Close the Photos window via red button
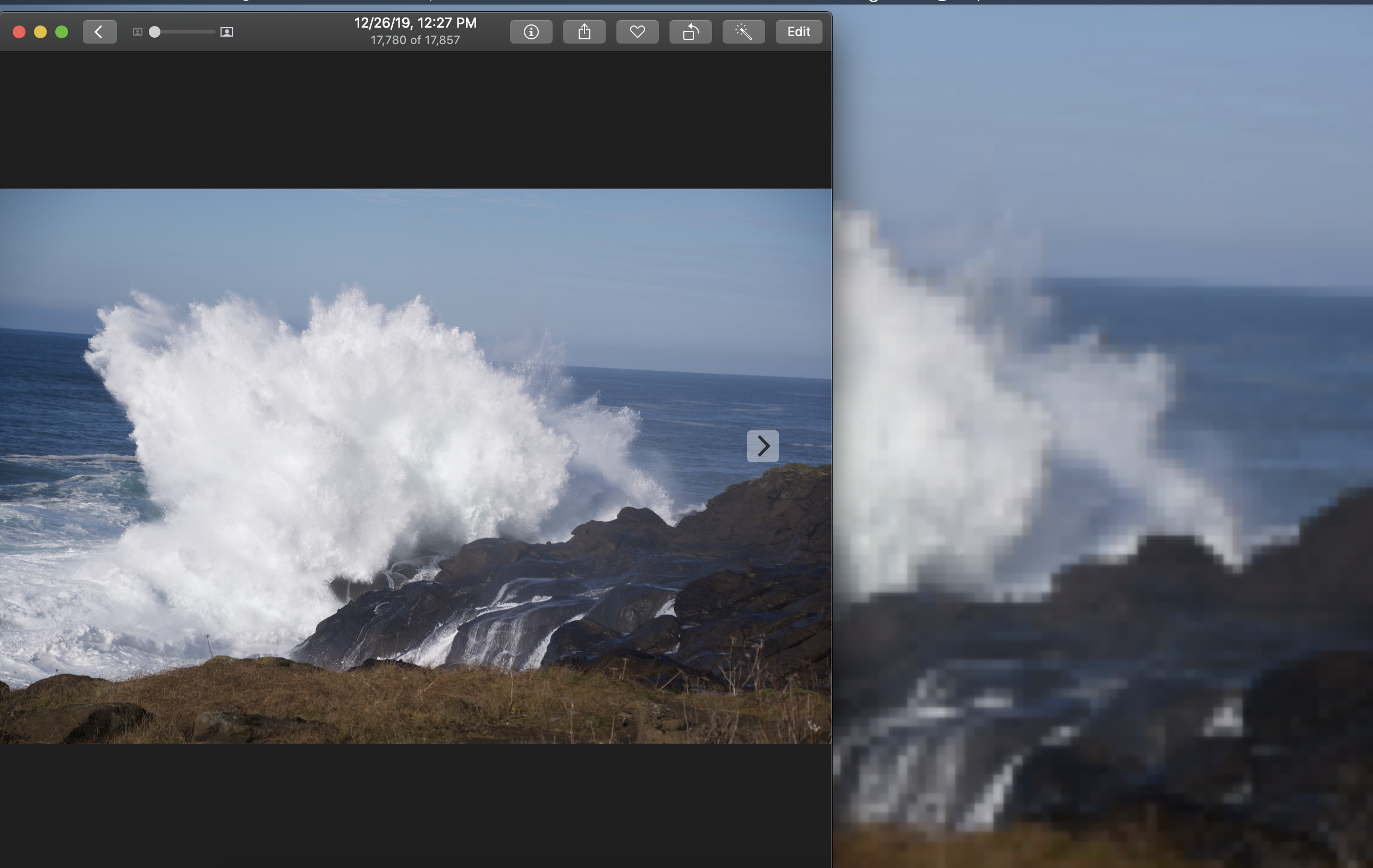Image resolution: width=1373 pixels, height=868 pixels. click(x=19, y=32)
